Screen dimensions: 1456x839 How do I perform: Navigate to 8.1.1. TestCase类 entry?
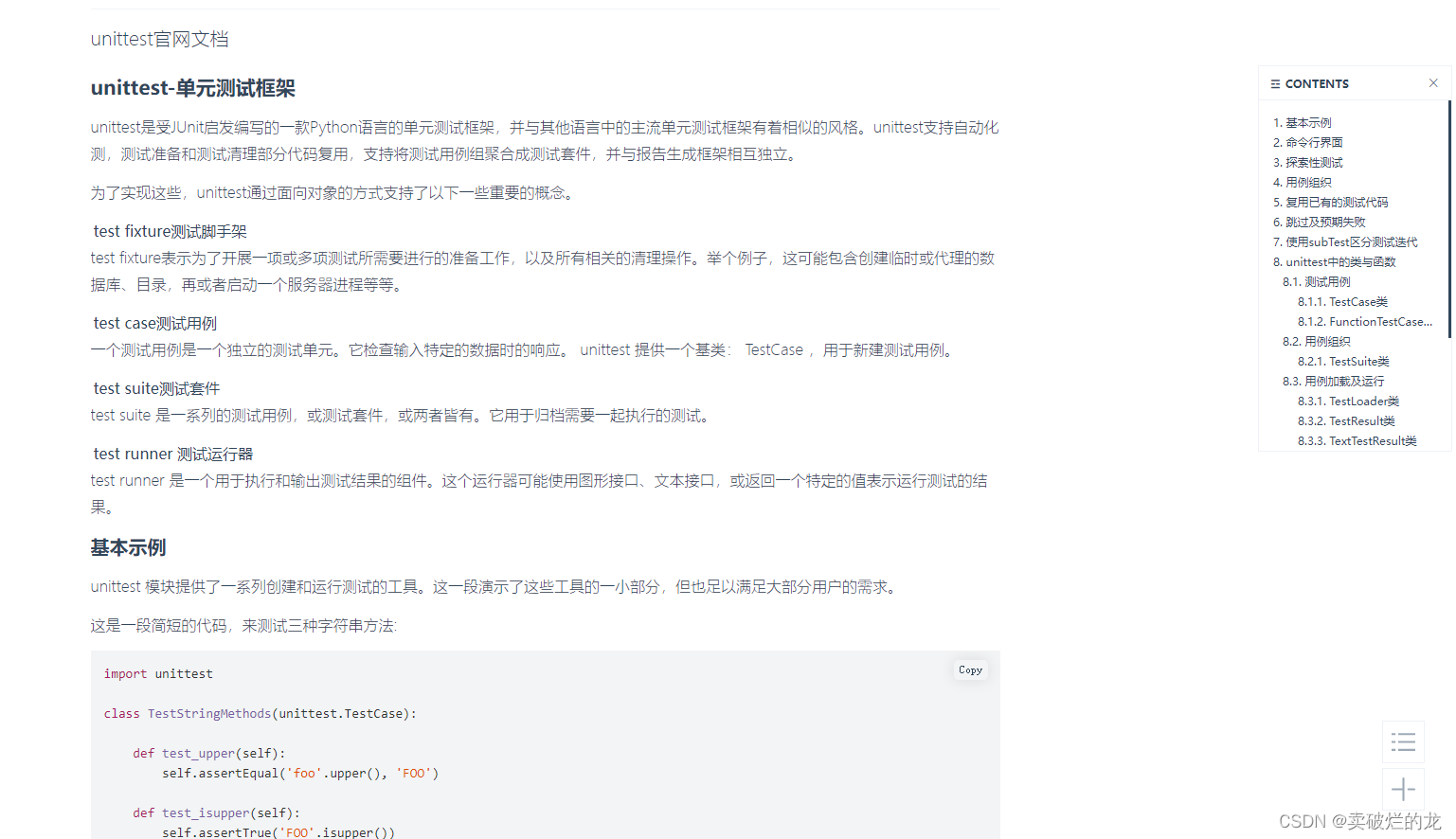coord(1342,301)
